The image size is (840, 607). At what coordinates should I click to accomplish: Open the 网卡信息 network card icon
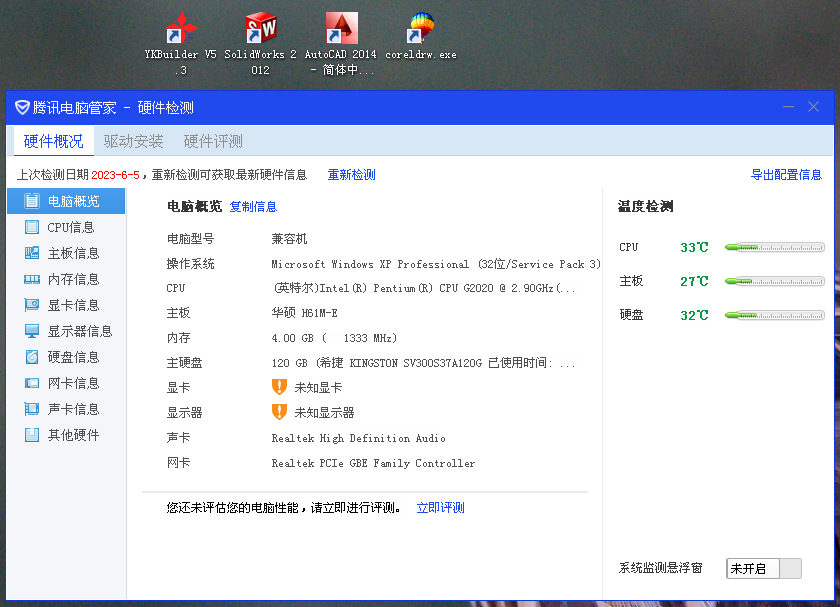(x=32, y=383)
